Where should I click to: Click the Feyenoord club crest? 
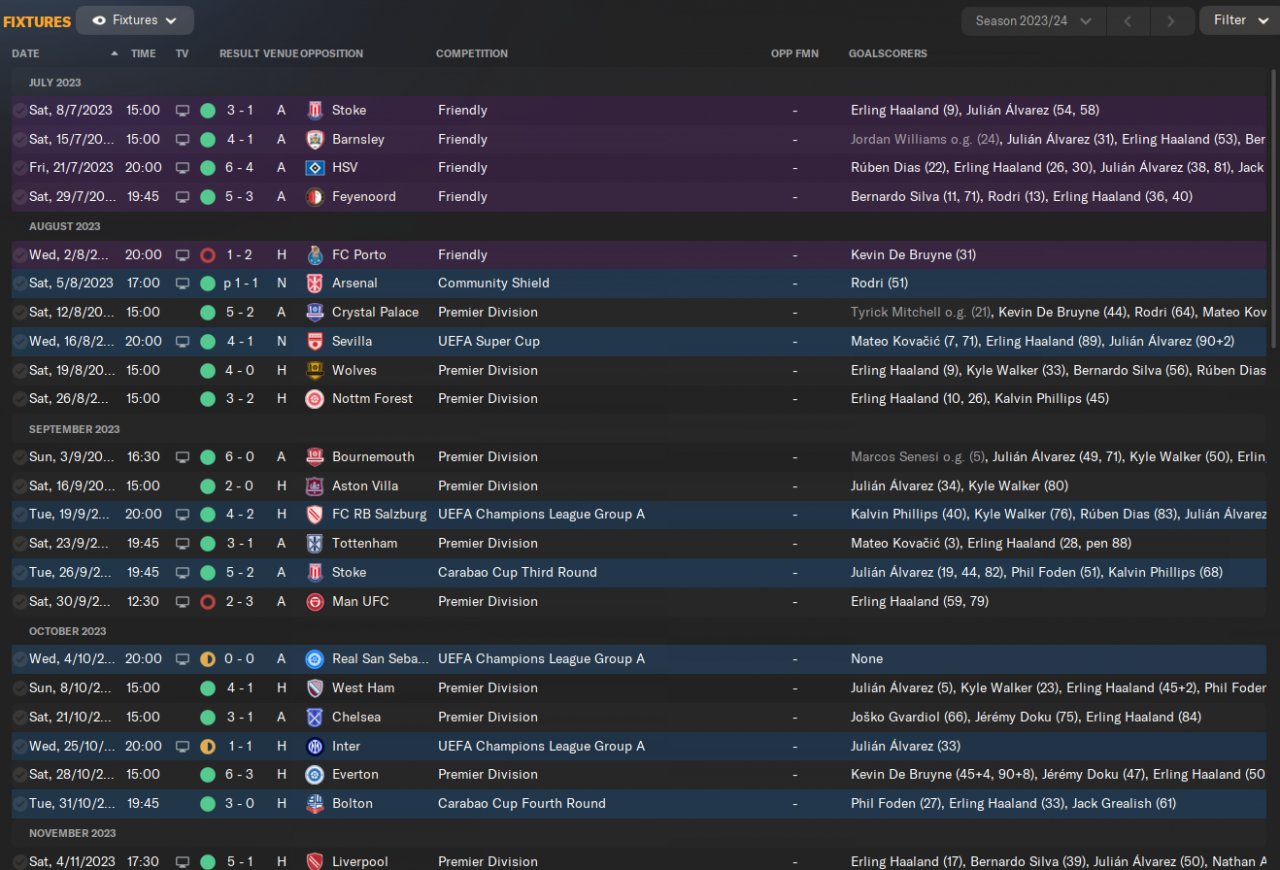point(315,197)
